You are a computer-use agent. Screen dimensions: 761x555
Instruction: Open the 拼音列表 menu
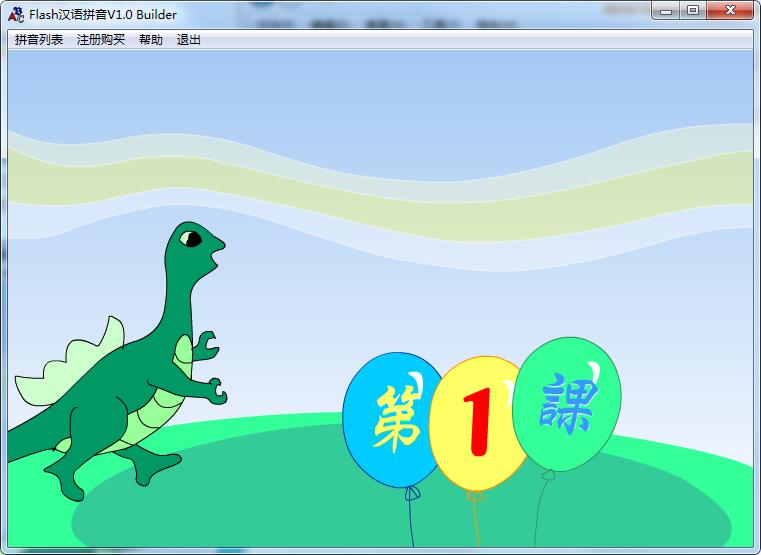[x=39, y=40]
